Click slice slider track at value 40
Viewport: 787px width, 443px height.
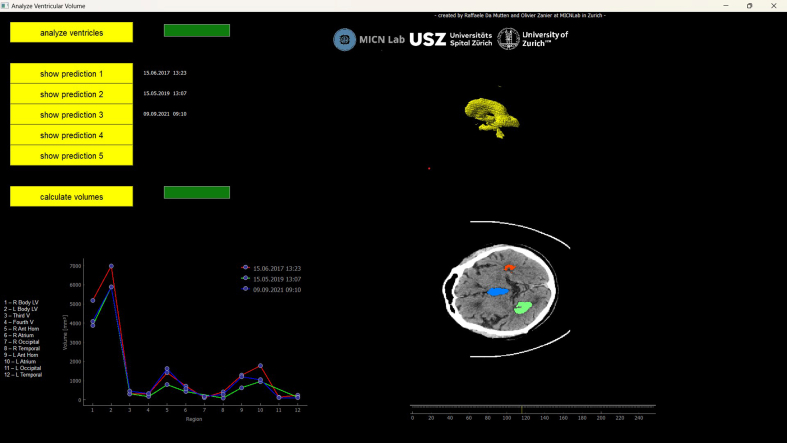coord(450,409)
